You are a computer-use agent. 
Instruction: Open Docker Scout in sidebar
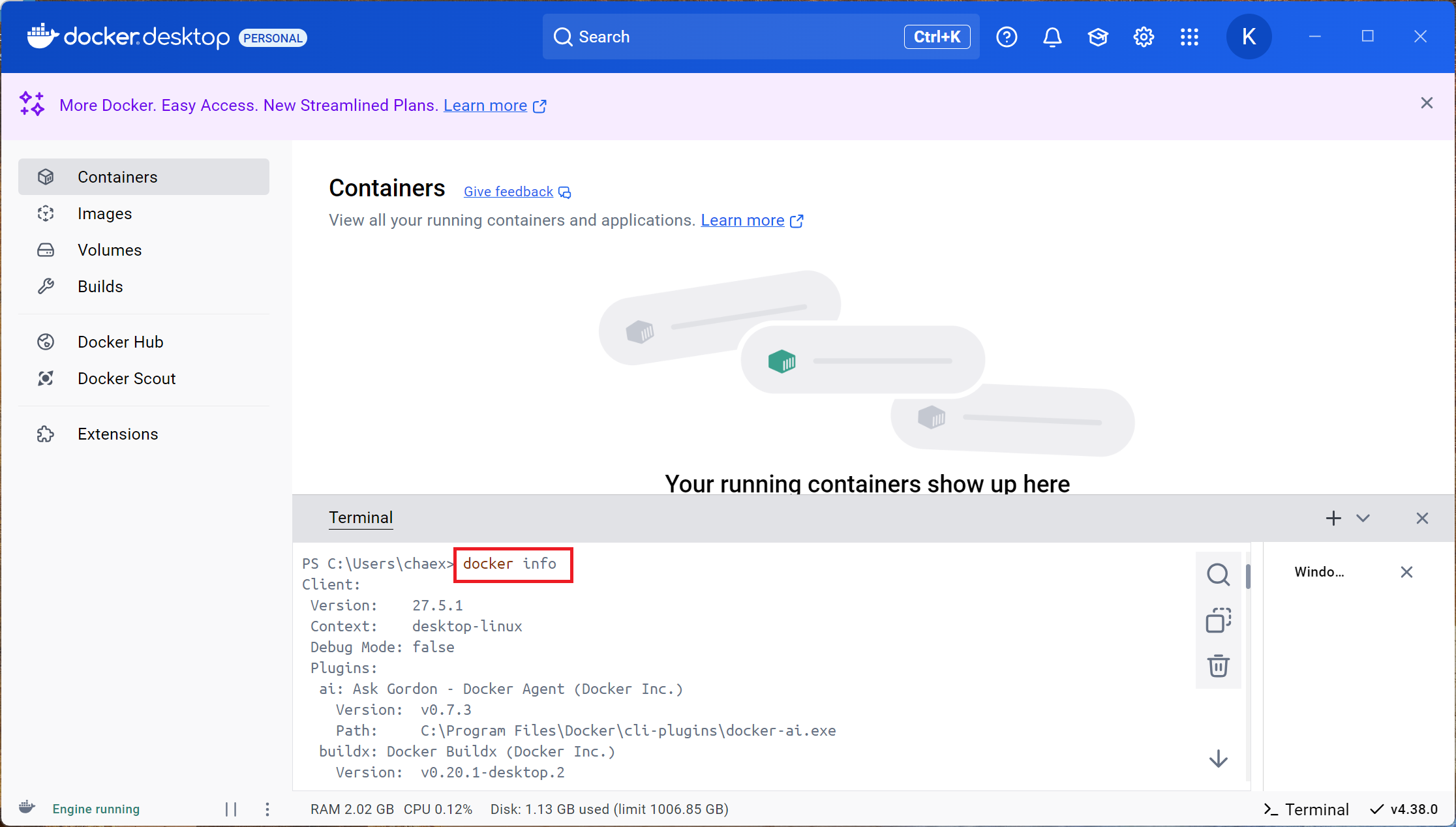[x=127, y=379]
